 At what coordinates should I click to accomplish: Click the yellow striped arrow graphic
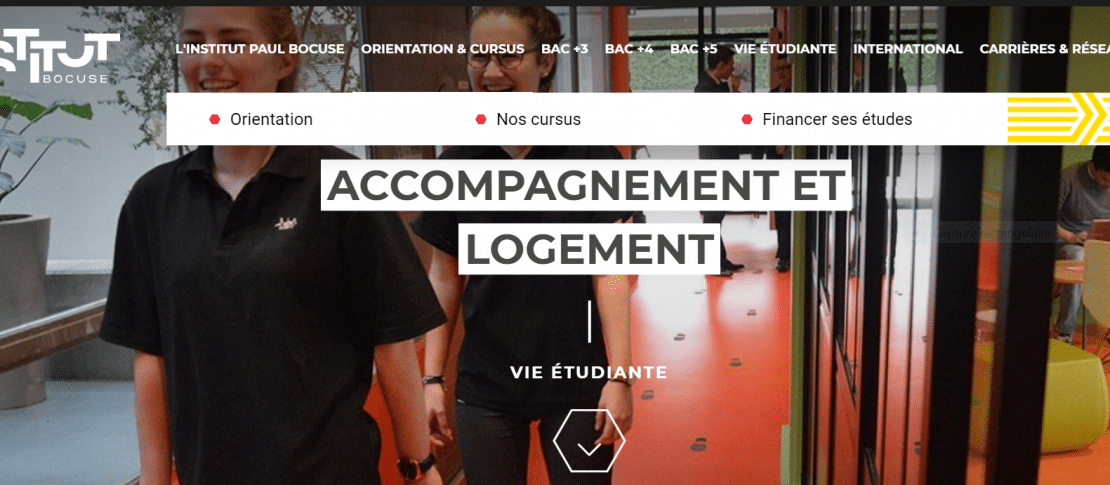click(1058, 118)
